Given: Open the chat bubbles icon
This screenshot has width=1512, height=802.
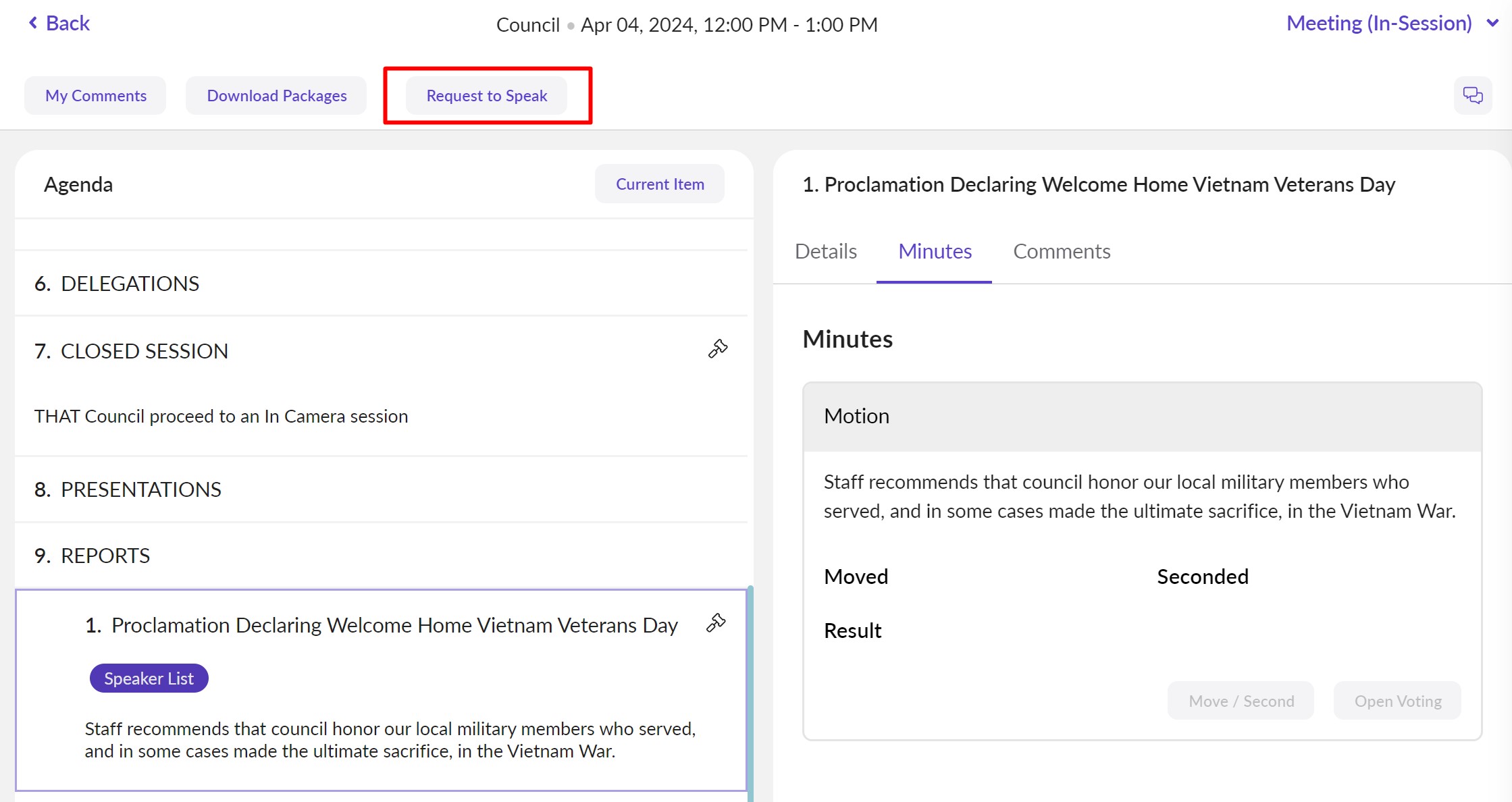Looking at the screenshot, I should pos(1472,95).
